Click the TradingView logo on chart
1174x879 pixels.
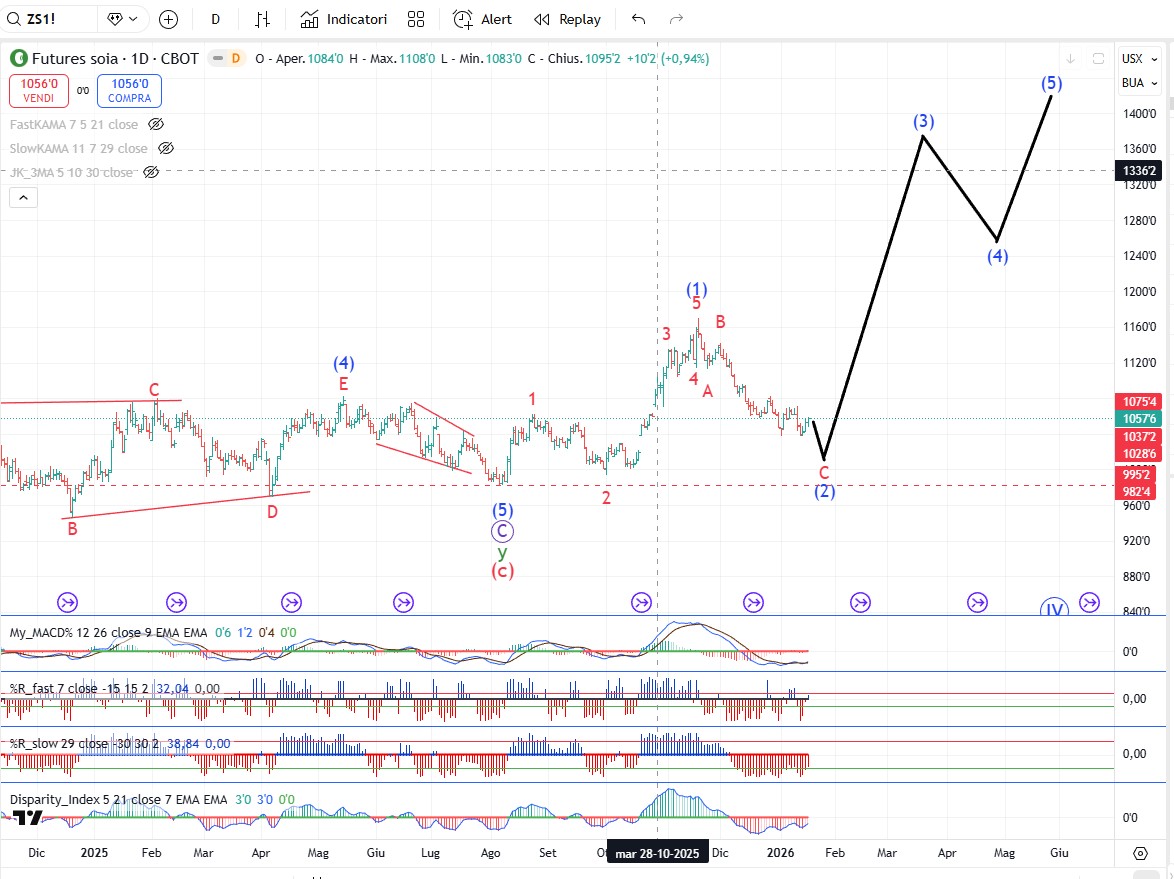click(x=27, y=818)
